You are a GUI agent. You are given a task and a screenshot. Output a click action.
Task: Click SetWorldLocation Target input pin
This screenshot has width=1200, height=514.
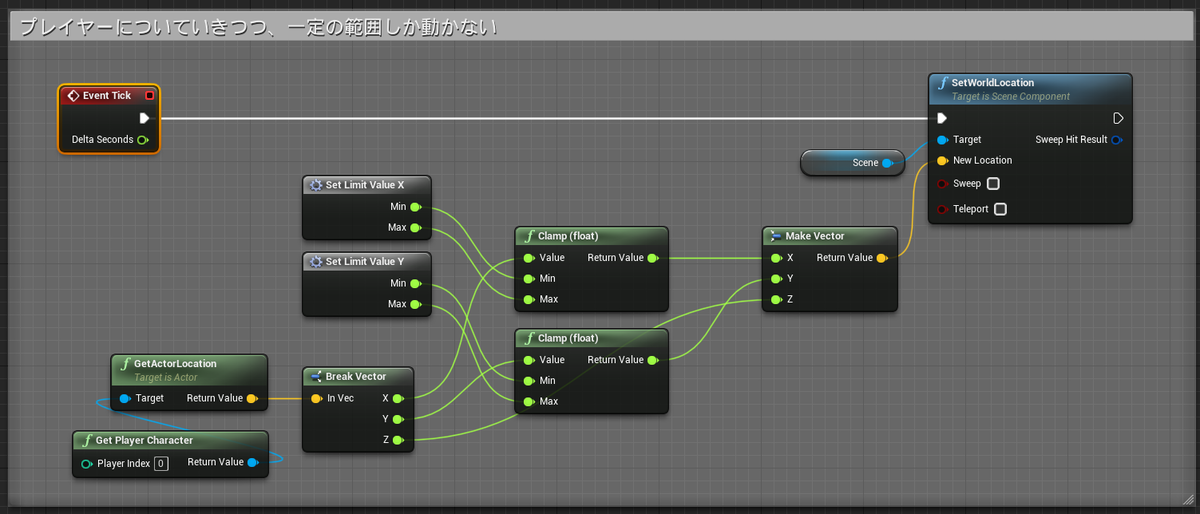tap(942, 139)
